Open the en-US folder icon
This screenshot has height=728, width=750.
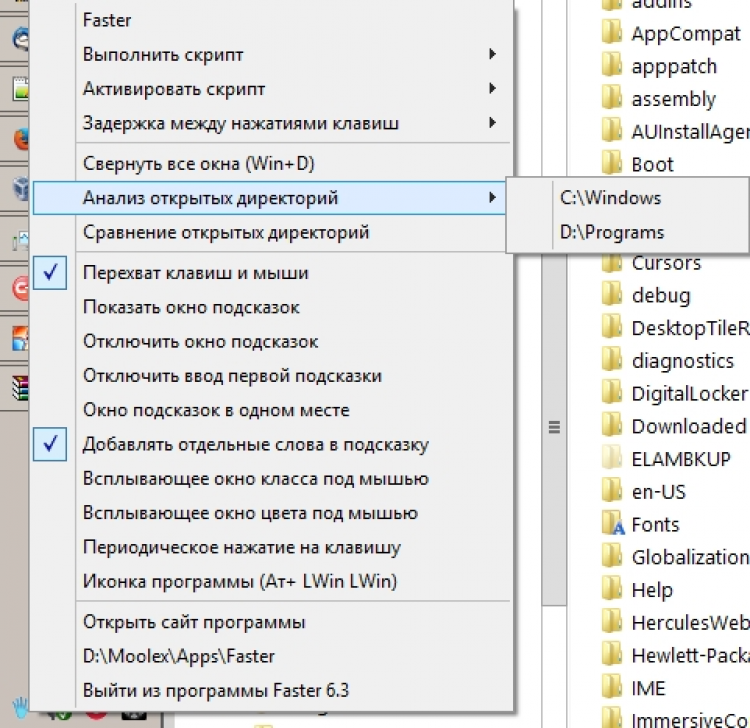tap(612, 491)
